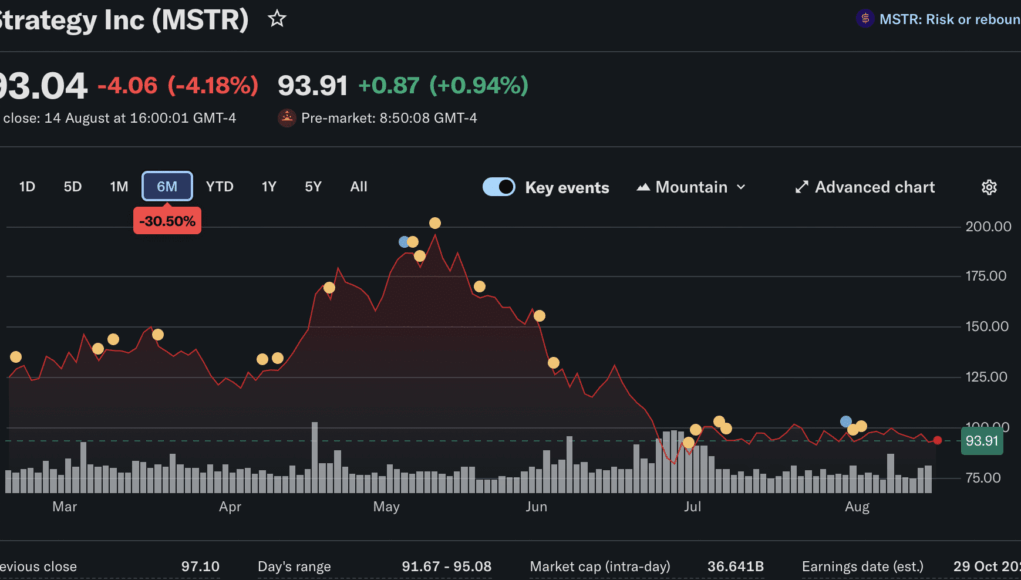Image resolution: width=1021 pixels, height=580 pixels.
Task: Toggle the Key events switch
Action: (x=499, y=187)
